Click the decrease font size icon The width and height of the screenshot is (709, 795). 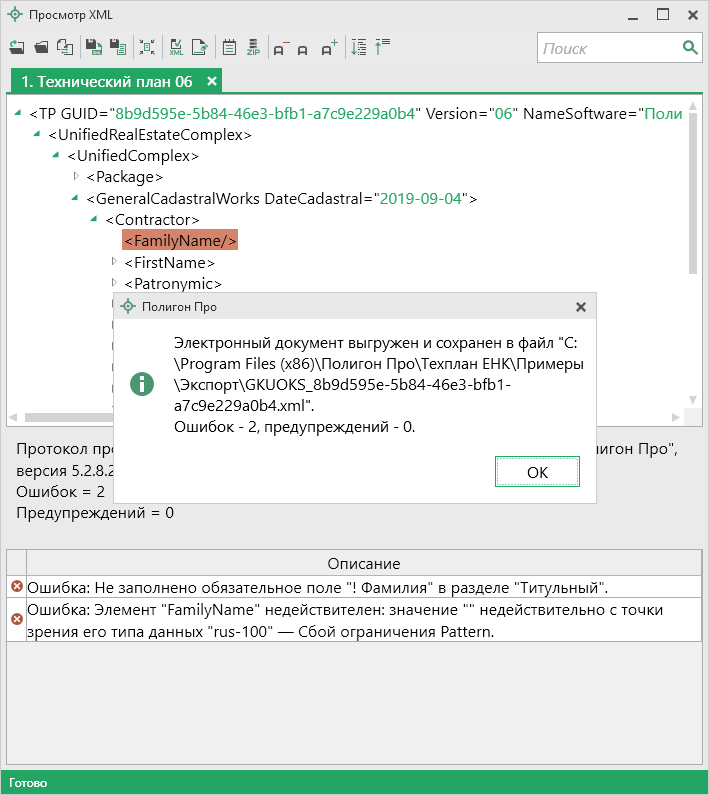(x=279, y=48)
